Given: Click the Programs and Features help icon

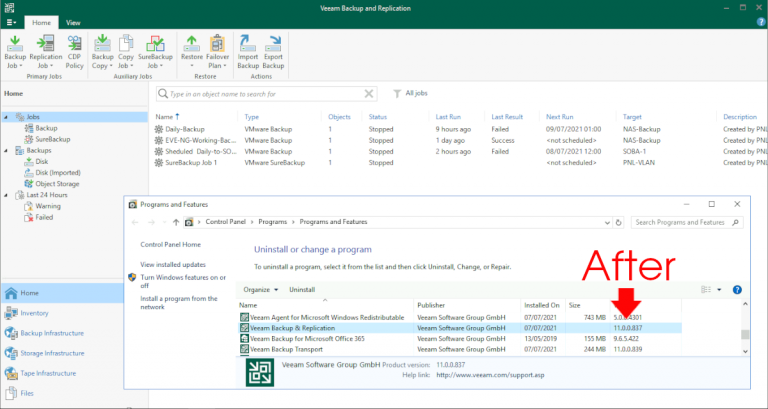Looking at the screenshot, I should point(737,289).
